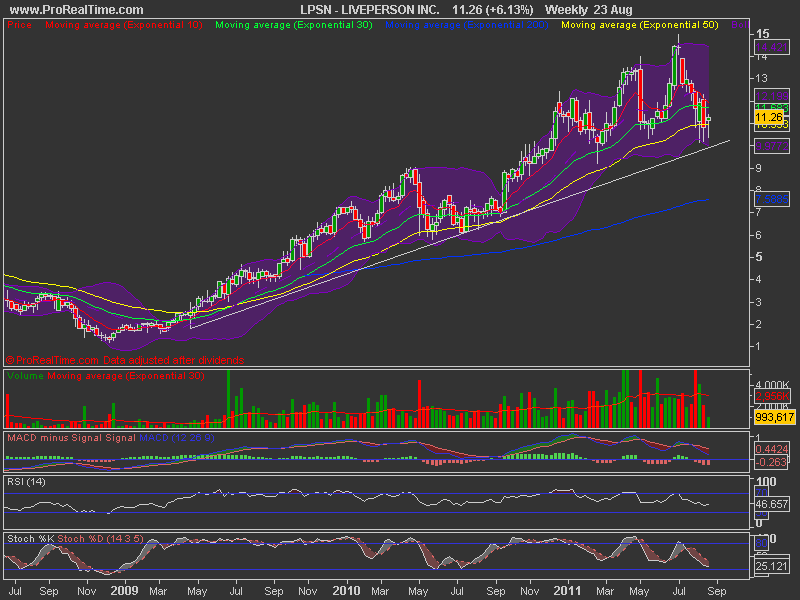Click the 4 000K volume axis tick
Viewport: 800px width, 600px height.
pyautogui.click(x=772, y=385)
